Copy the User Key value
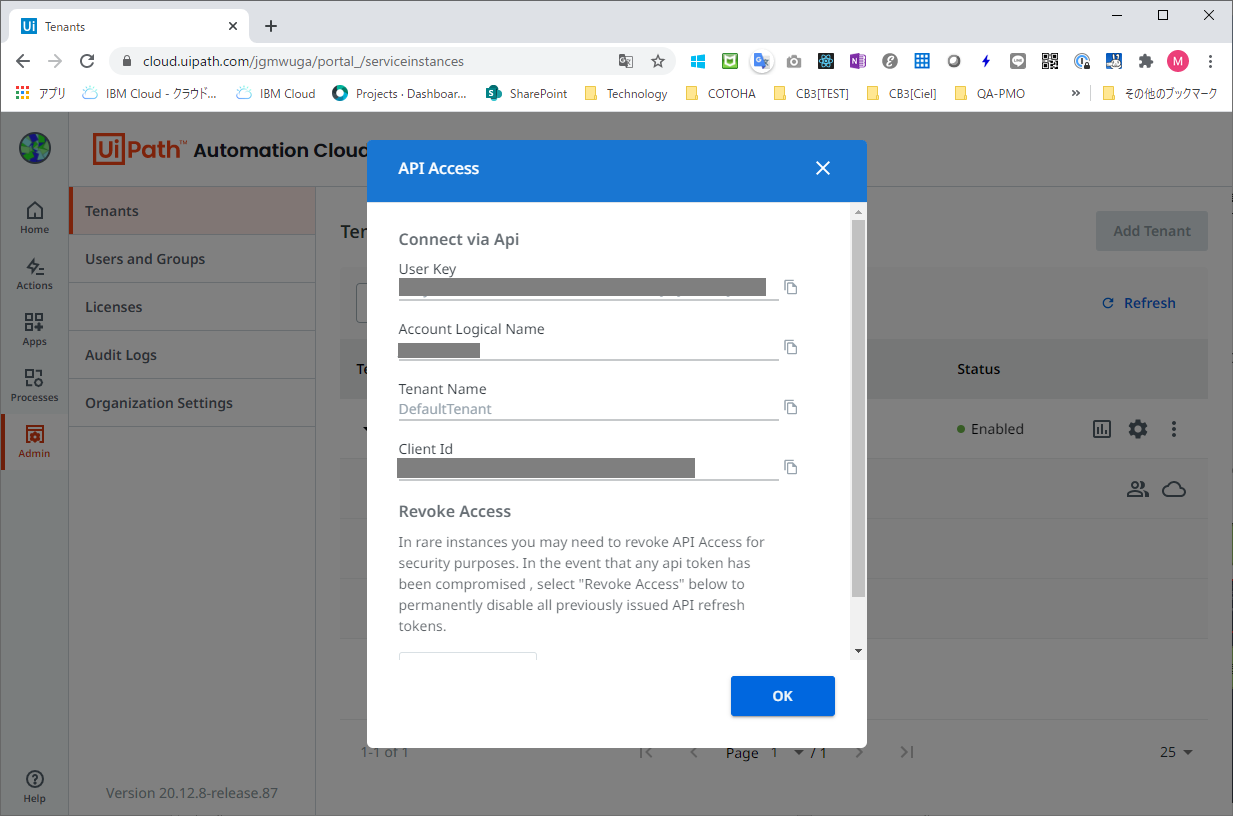Image resolution: width=1233 pixels, height=816 pixels. tap(790, 288)
